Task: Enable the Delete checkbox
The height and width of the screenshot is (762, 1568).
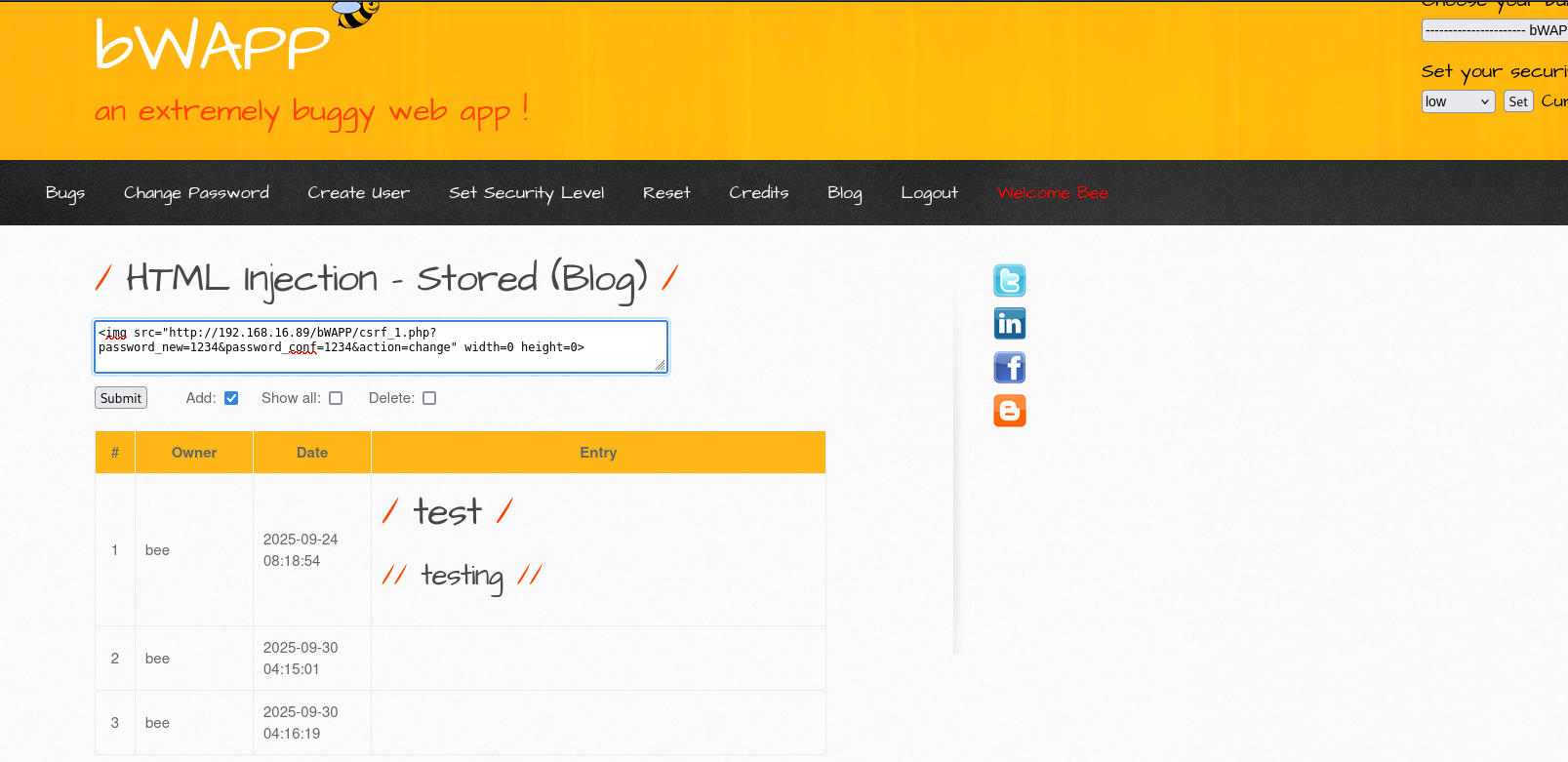Action: (429, 398)
